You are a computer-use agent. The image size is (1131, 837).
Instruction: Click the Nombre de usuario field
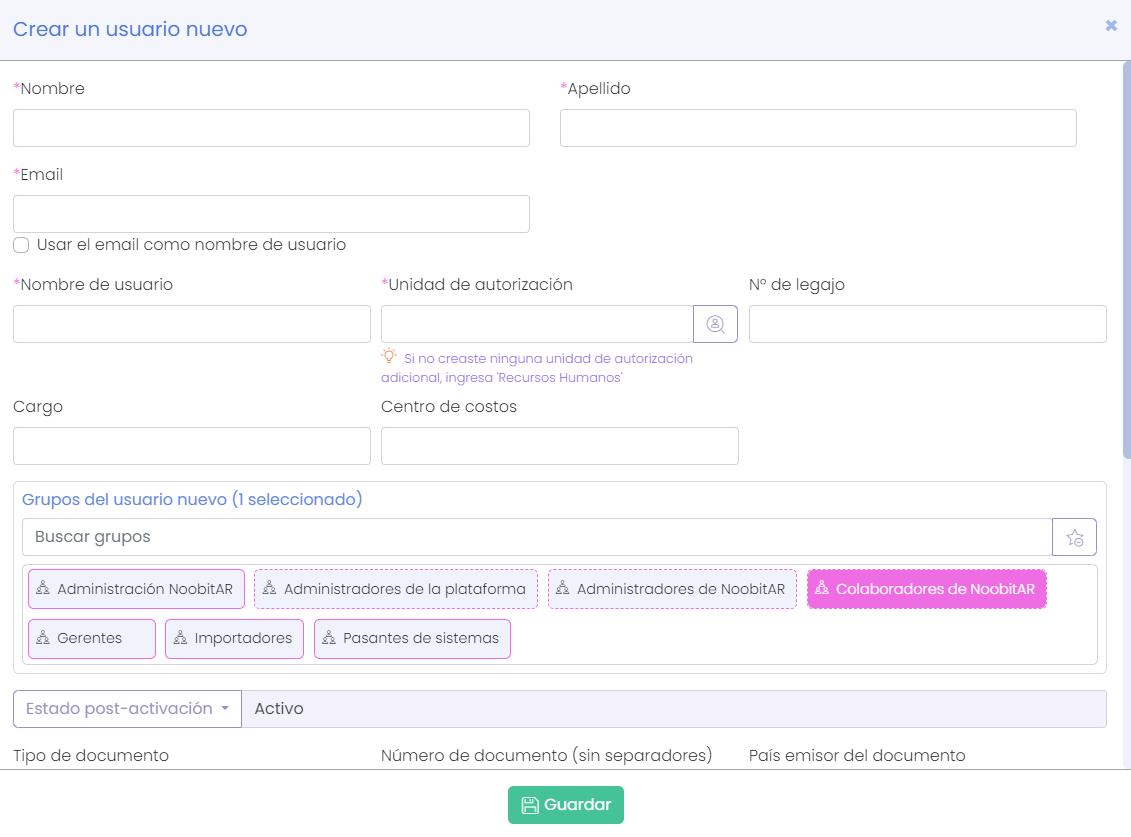tap(191, 324)
